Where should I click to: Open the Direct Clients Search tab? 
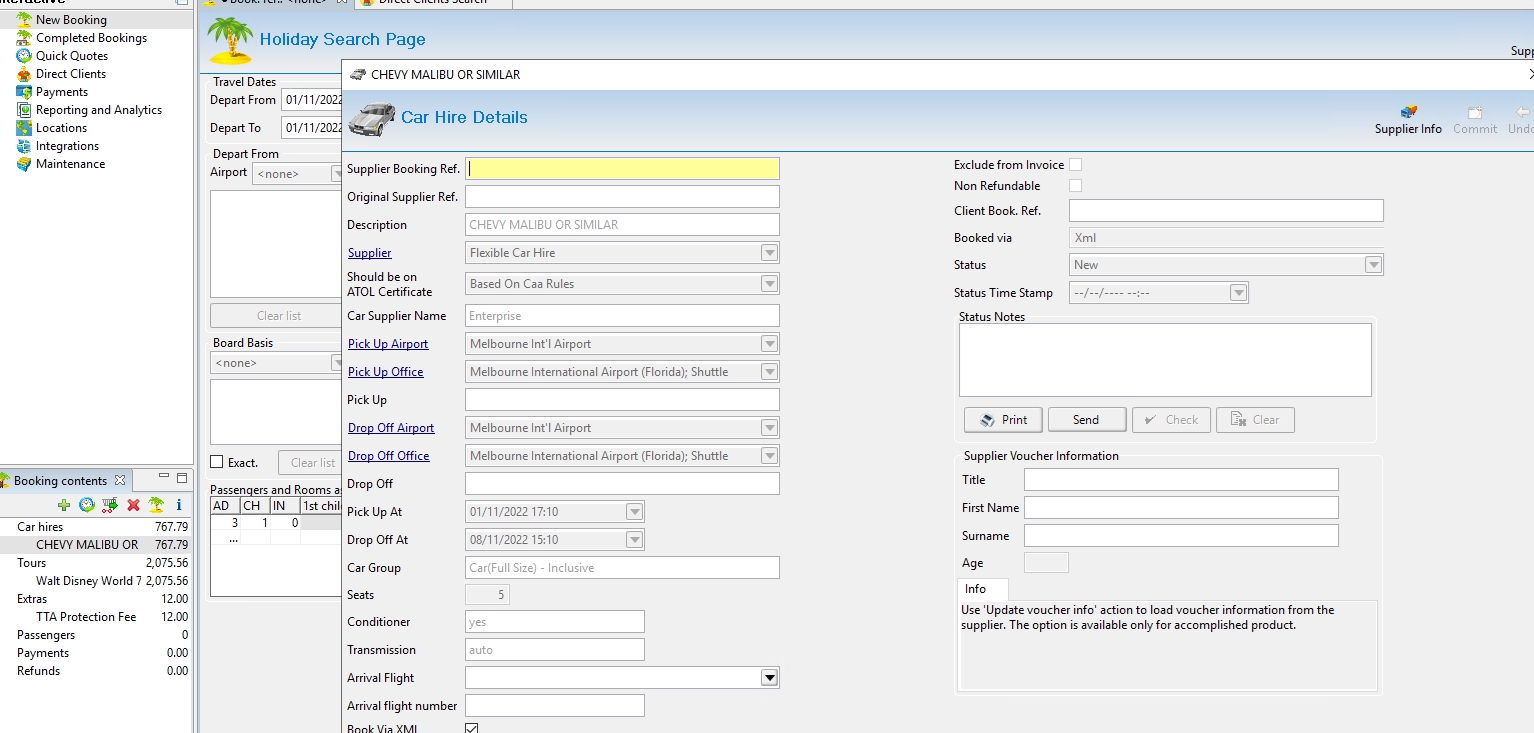point(433,2)
